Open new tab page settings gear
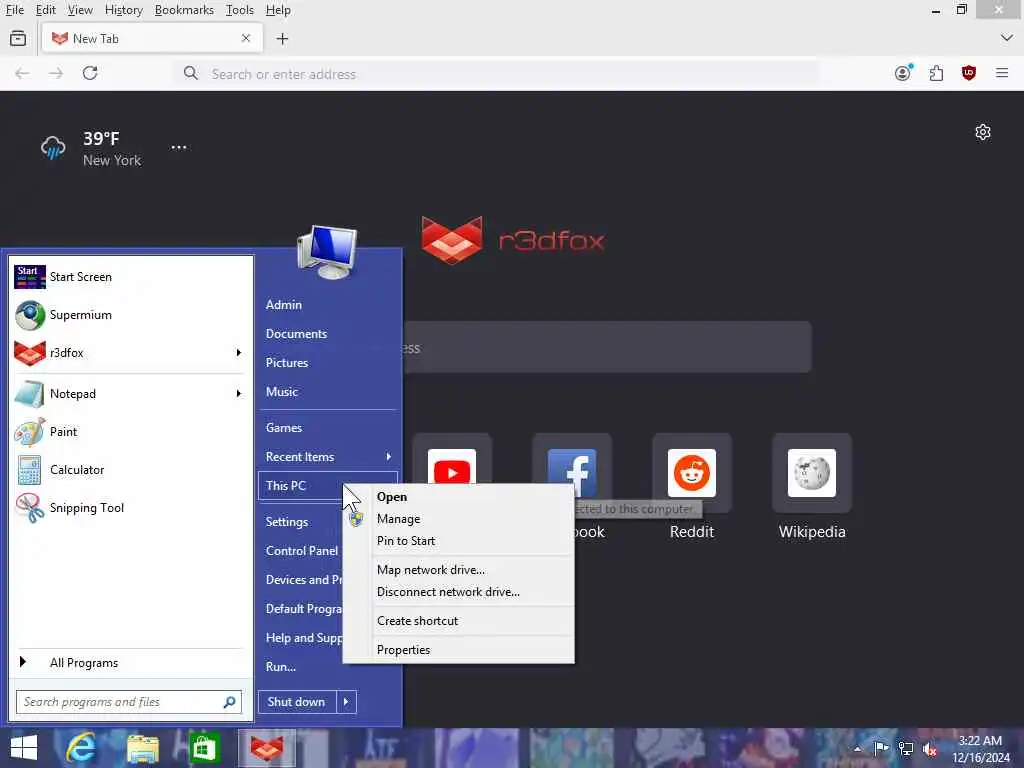The width and height of the screenshot is (1024, 768). click(x=983, y=133)
